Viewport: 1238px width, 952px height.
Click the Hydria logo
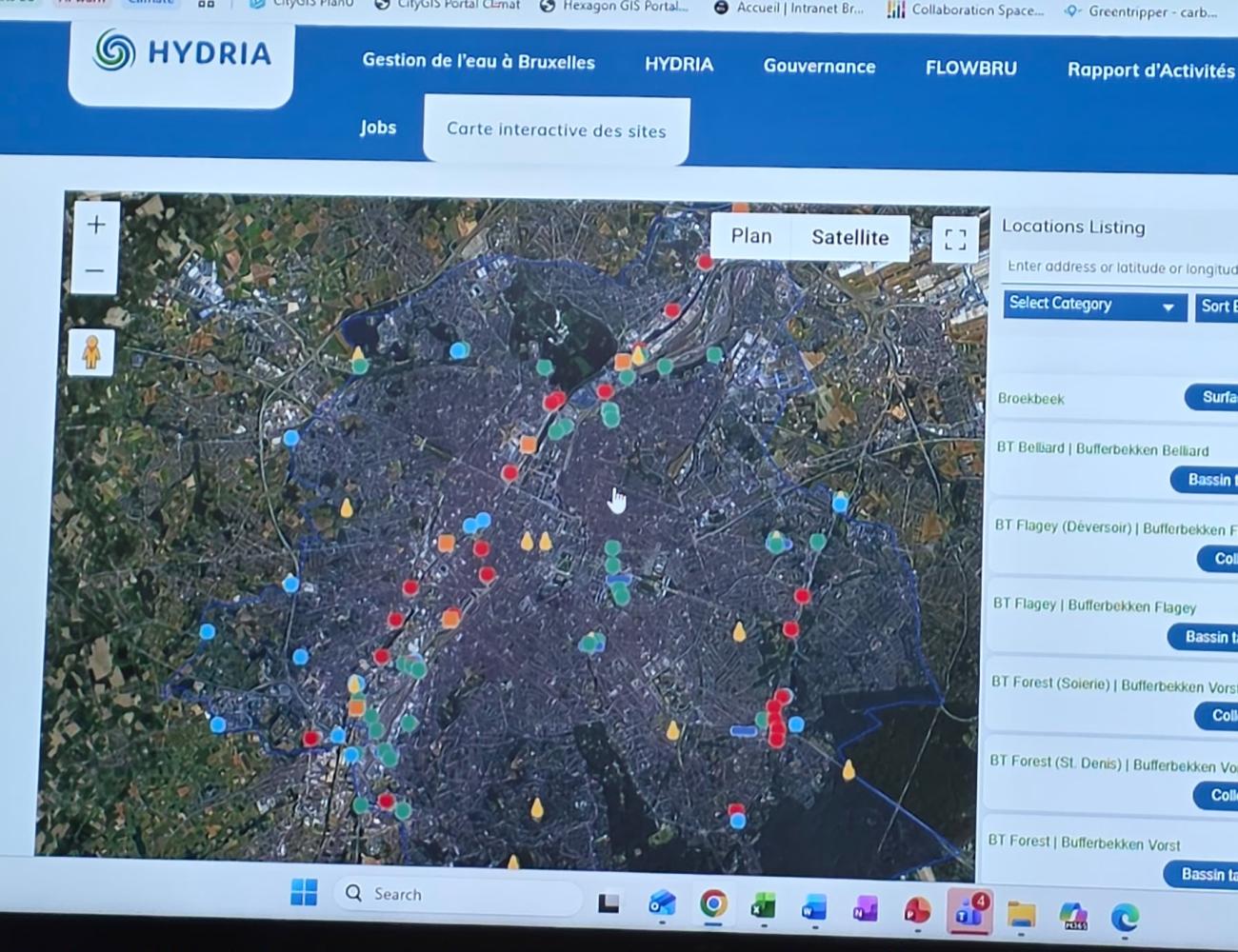tap(182, 51)
